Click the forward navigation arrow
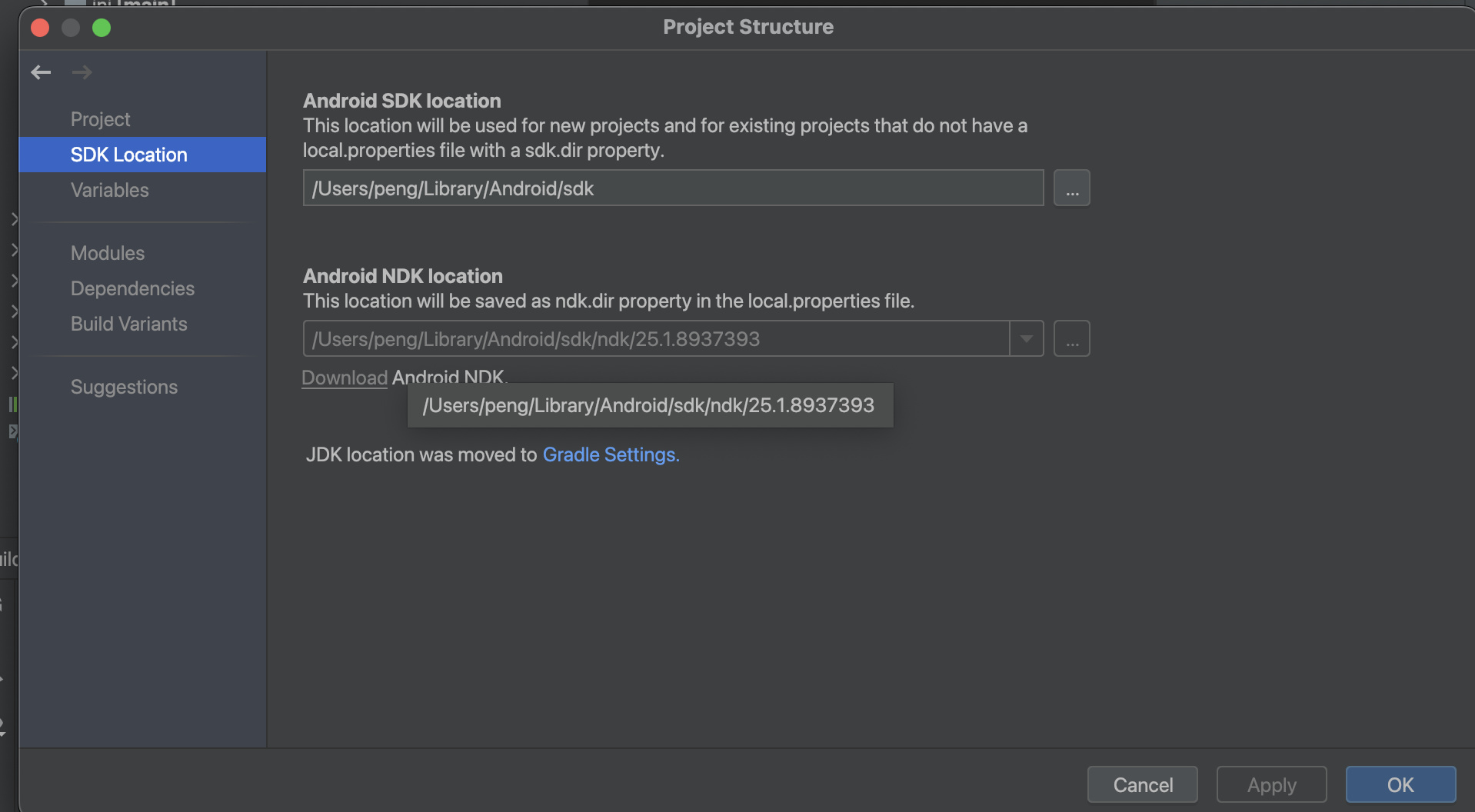Screen dimensions: 1475x812 tap(82, 72)
